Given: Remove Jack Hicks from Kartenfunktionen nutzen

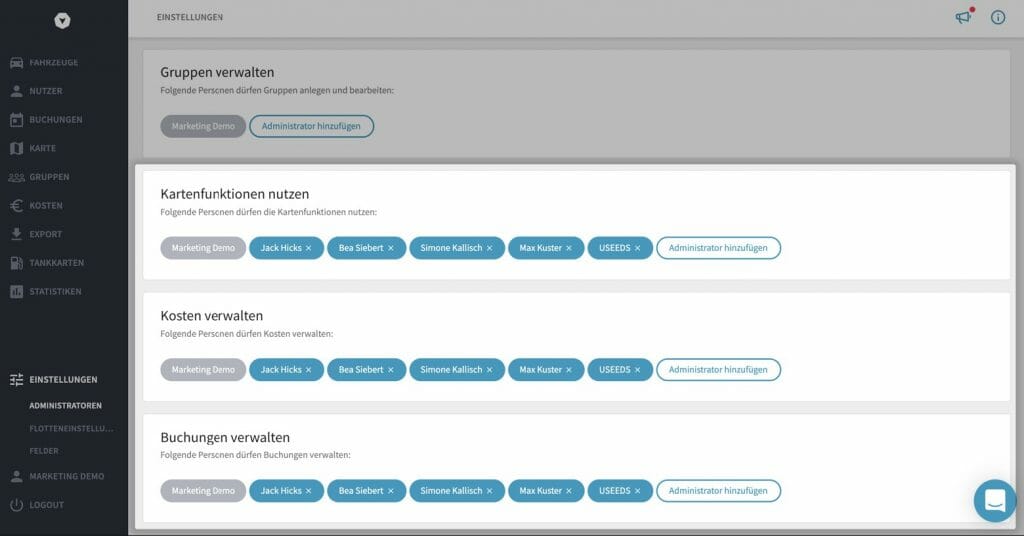Looking at the screenshot, I should click(x=308, y=248).
